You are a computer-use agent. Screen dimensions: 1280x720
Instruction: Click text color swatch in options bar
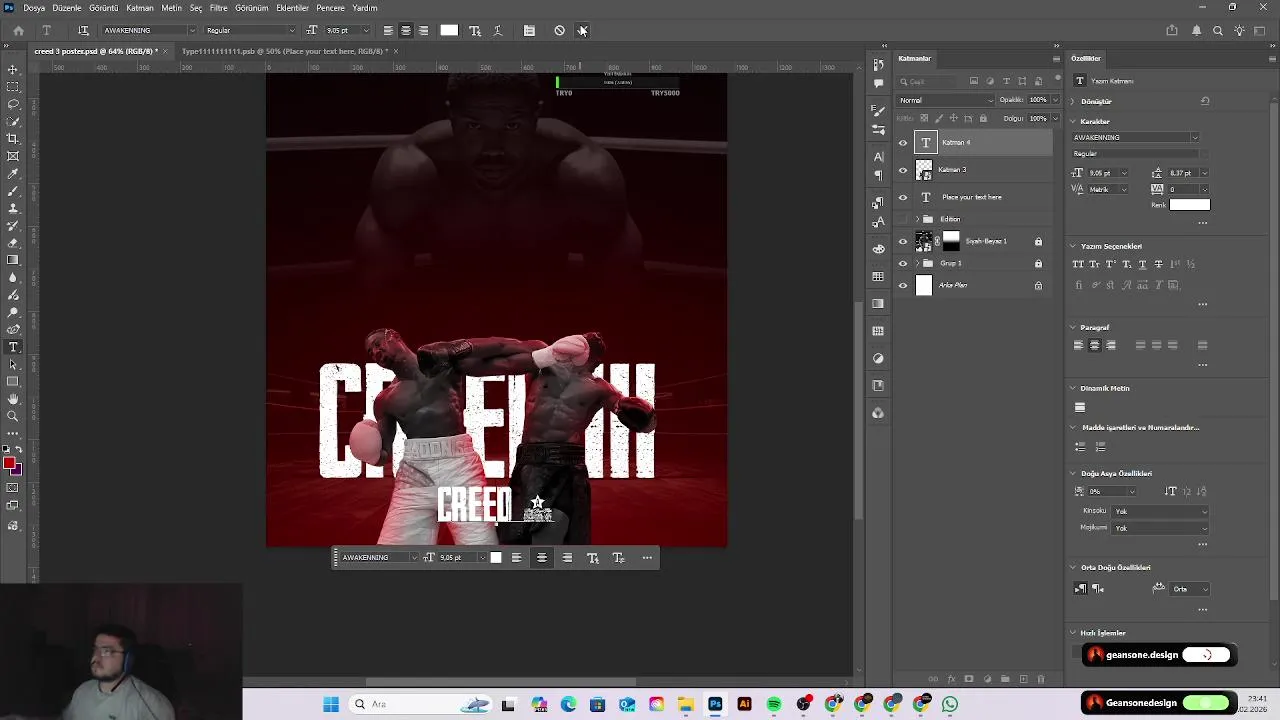point(449,30)
